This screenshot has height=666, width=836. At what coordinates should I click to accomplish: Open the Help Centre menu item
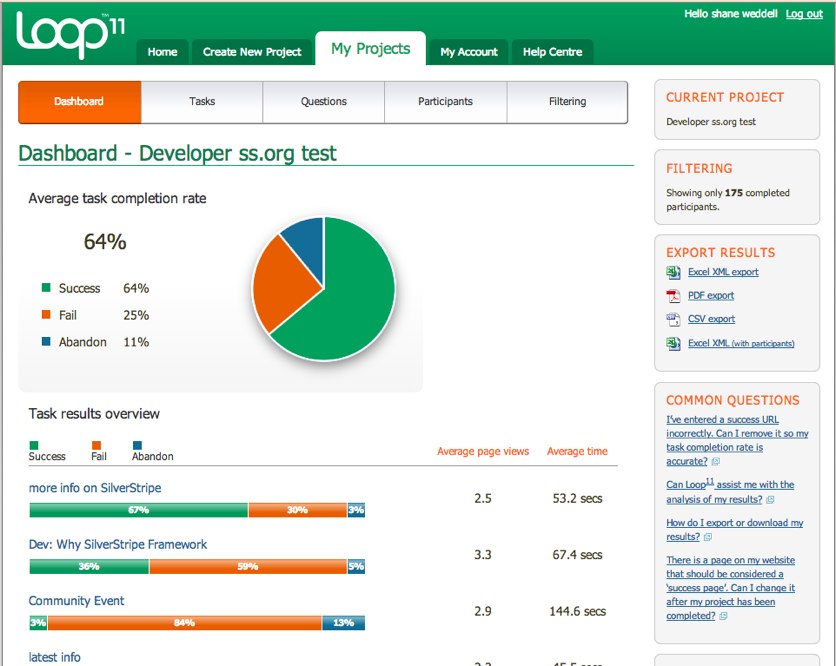pos(552,52)
